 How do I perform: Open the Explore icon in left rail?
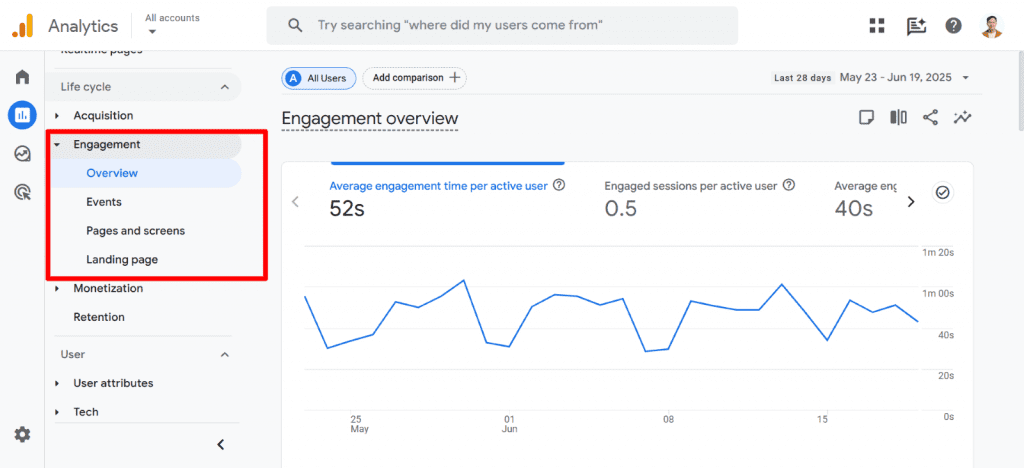(x=22, y=154)
